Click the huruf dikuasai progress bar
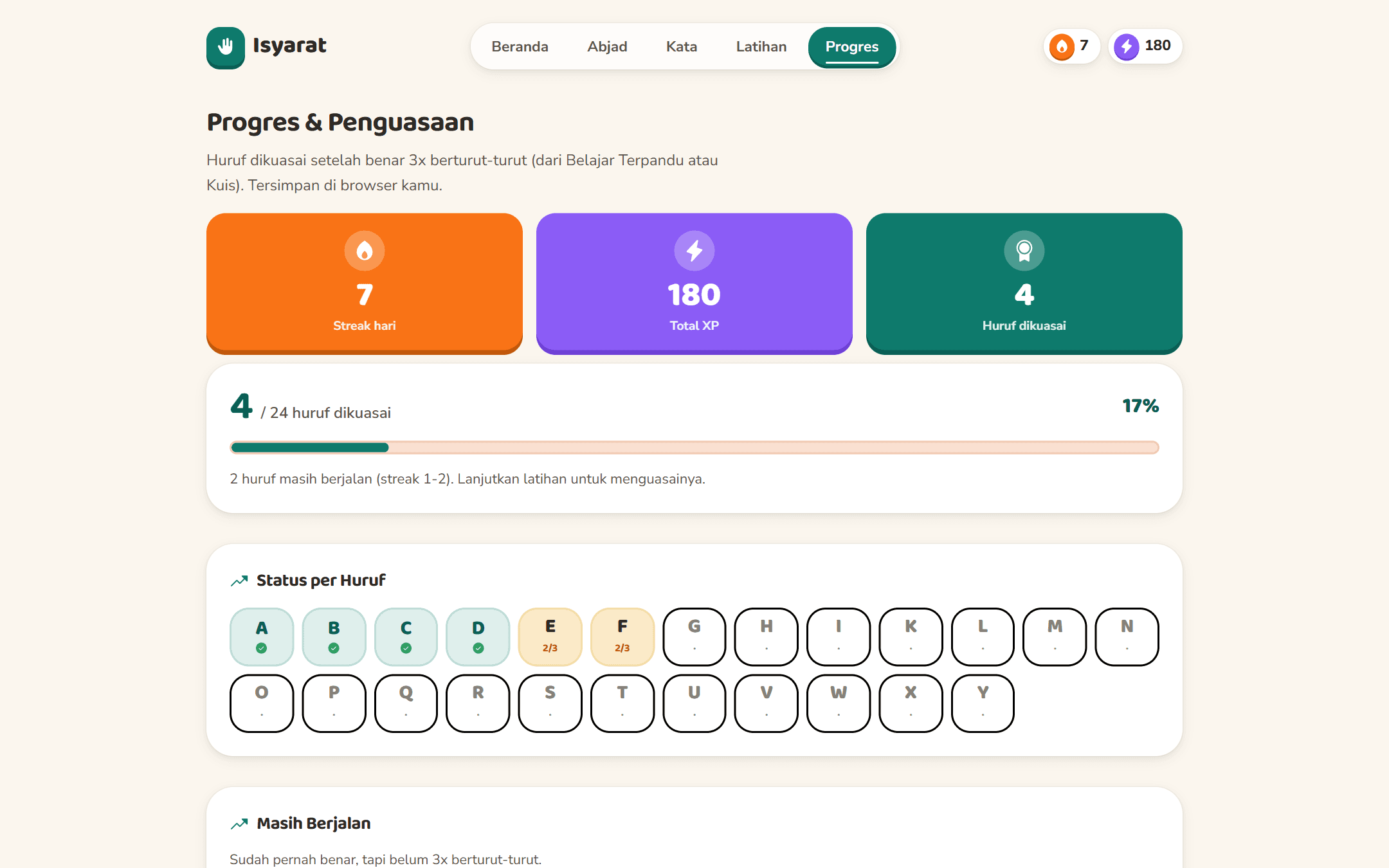 (x=694, y=448)
